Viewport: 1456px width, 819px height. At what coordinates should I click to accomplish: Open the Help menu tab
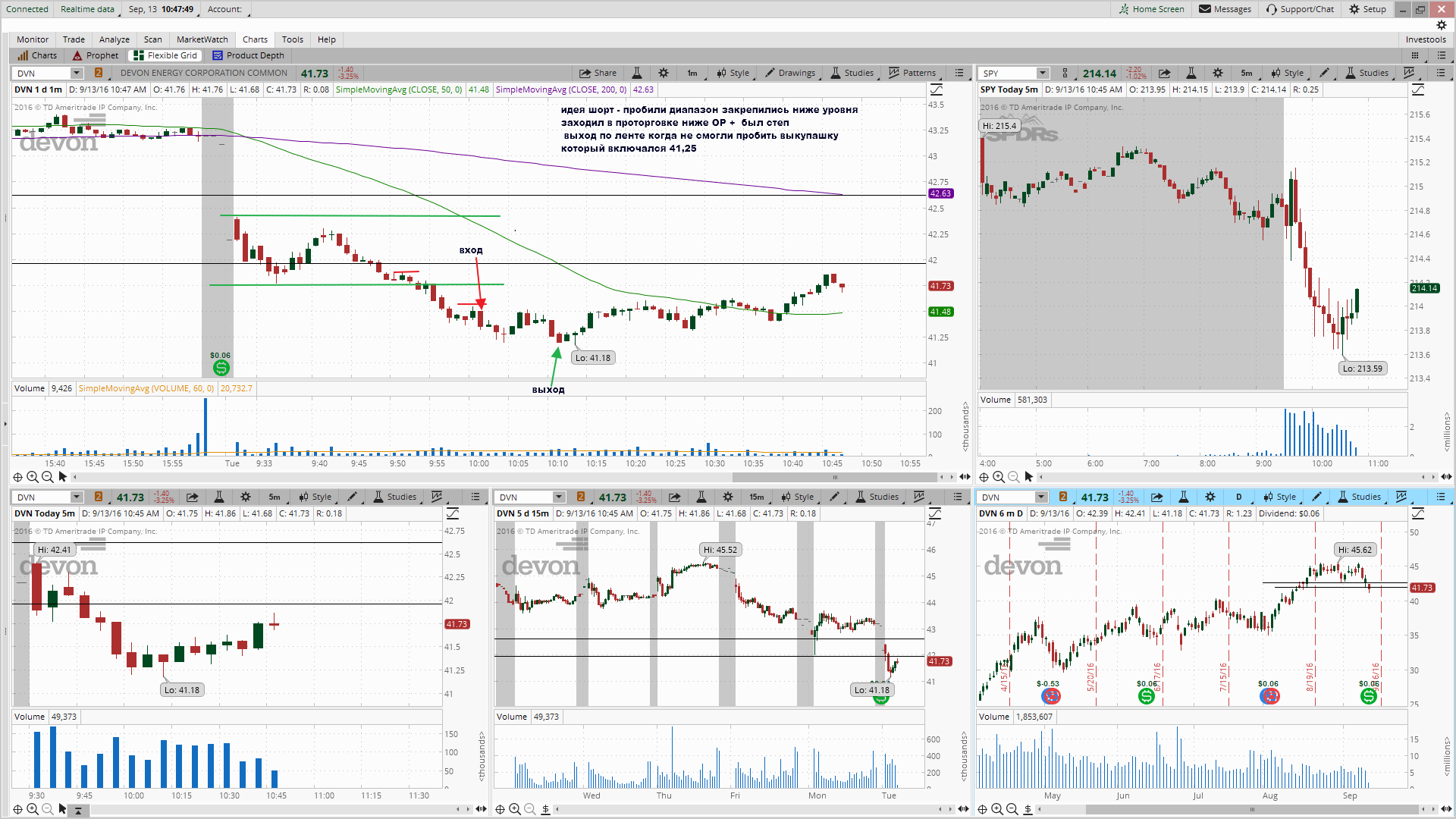tap(327, 39)
